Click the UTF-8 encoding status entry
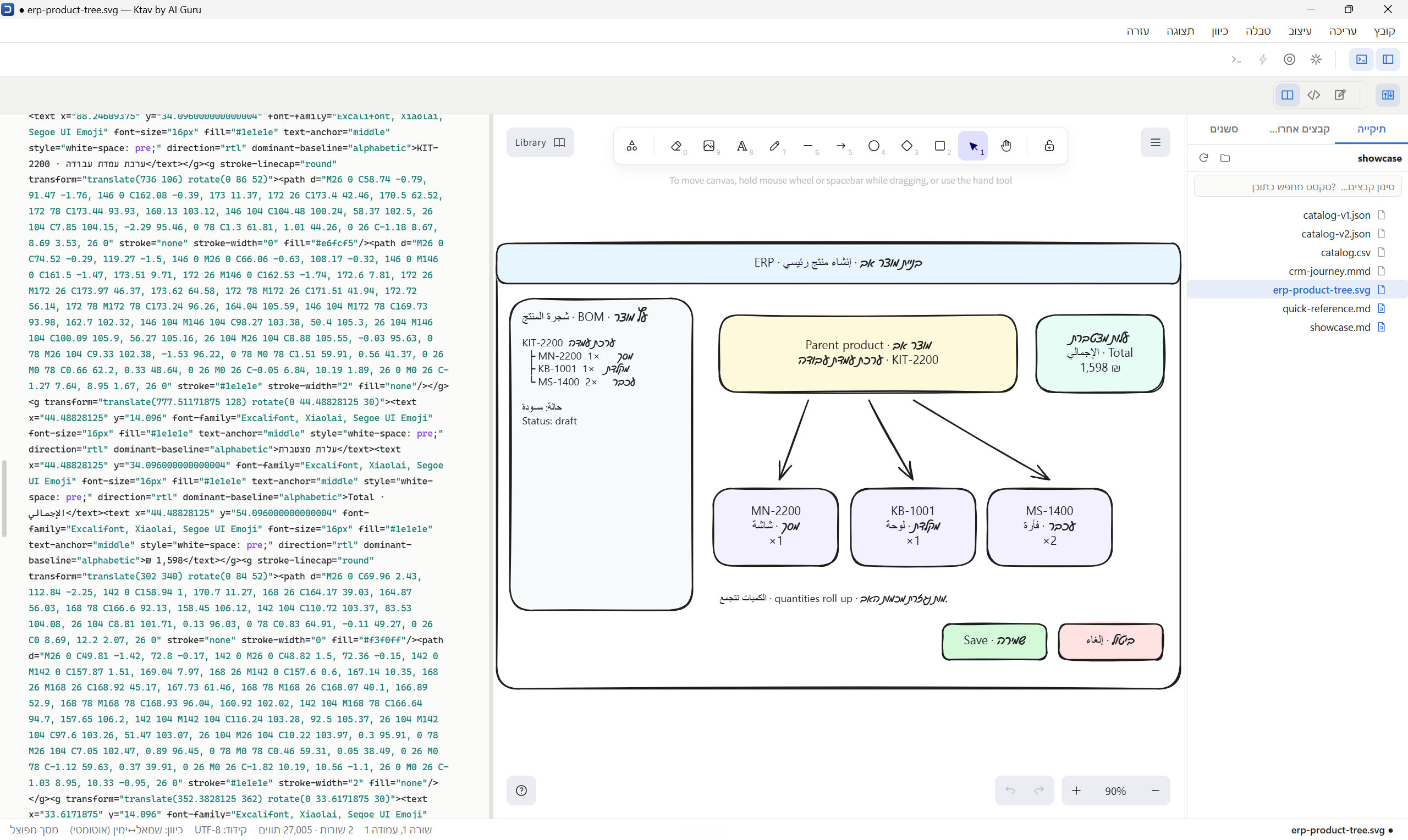Viewport: 1408px width, 840px height. click(221, 830)
